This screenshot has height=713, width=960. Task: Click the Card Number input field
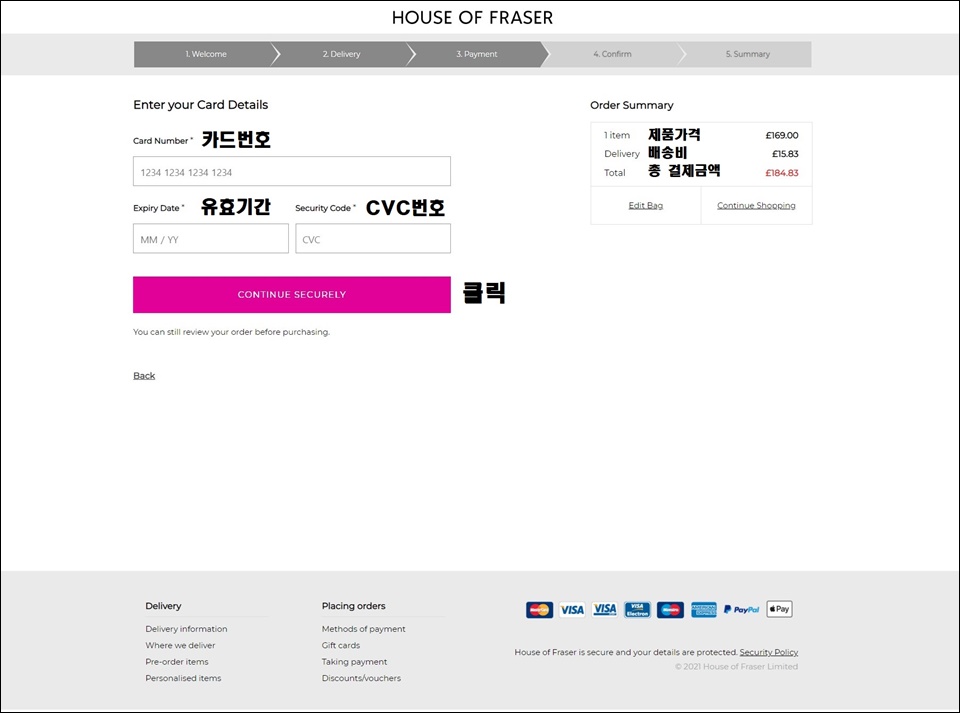point(292,171)
